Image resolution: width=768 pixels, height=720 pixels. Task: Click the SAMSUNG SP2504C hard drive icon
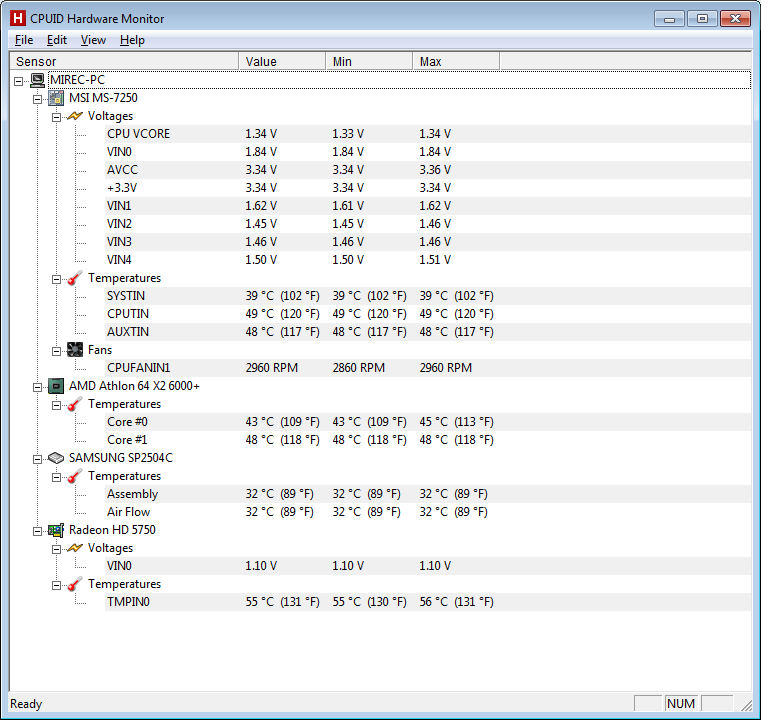point(56,458)
